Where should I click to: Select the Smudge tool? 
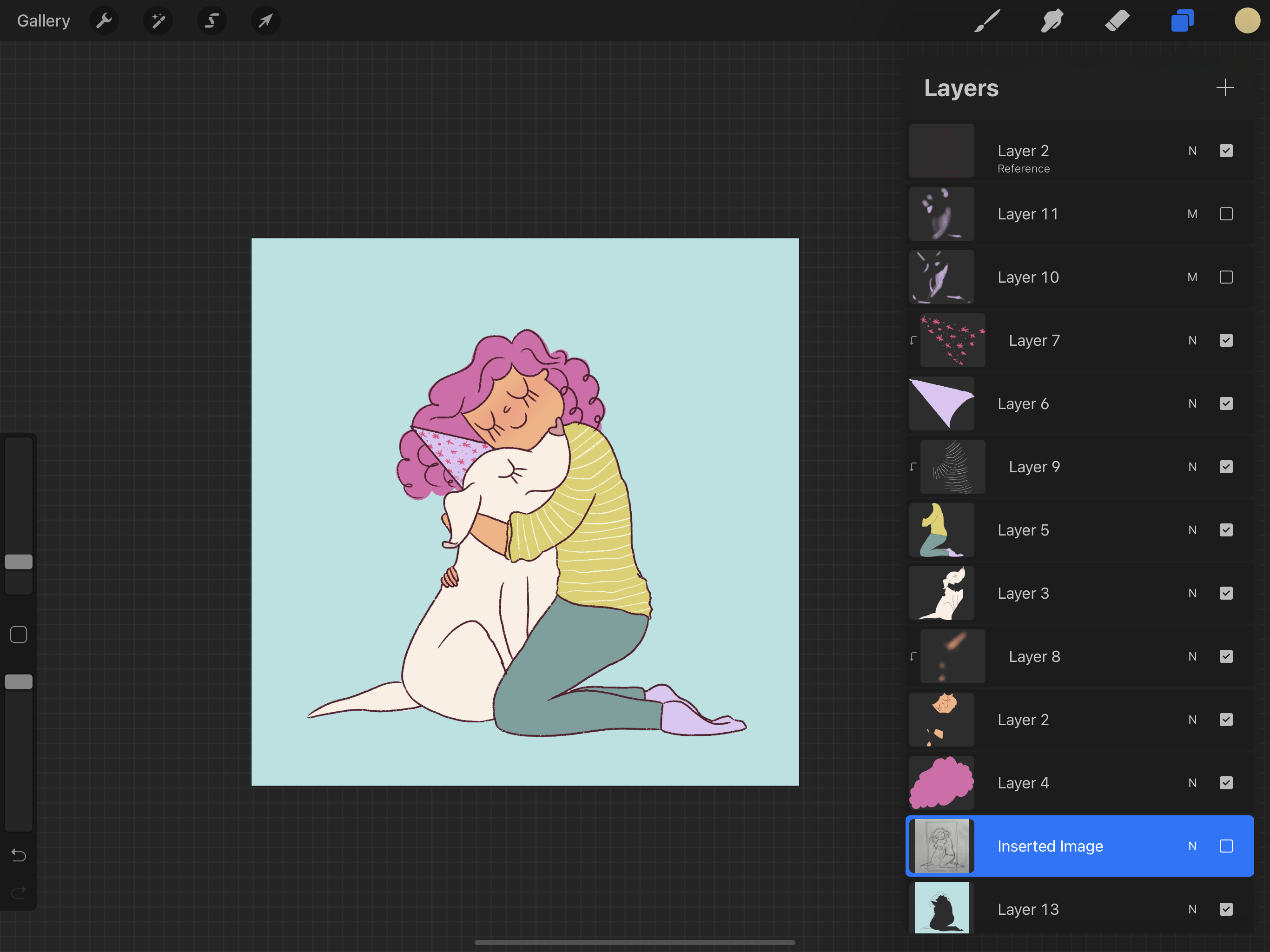tap(1052, 20)
